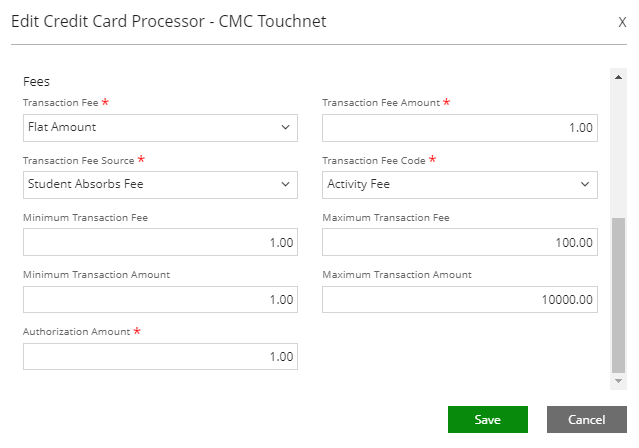Click the scrollbar up arrow
The height and width of the screenshot is (448, 639).
pyautogui.click(x=618, y=76)
